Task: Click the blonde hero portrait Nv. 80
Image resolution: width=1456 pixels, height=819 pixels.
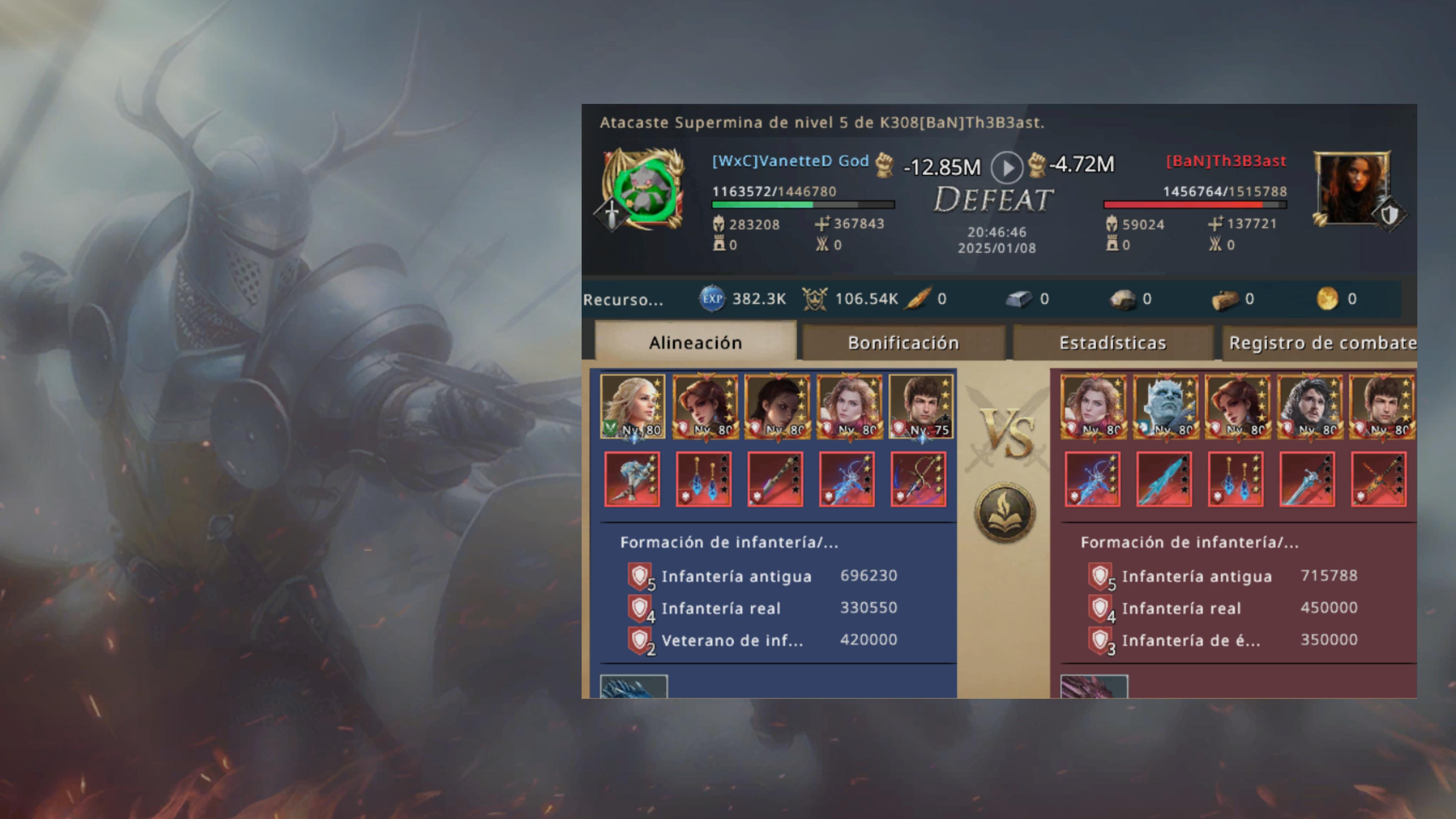Action: 632,406
